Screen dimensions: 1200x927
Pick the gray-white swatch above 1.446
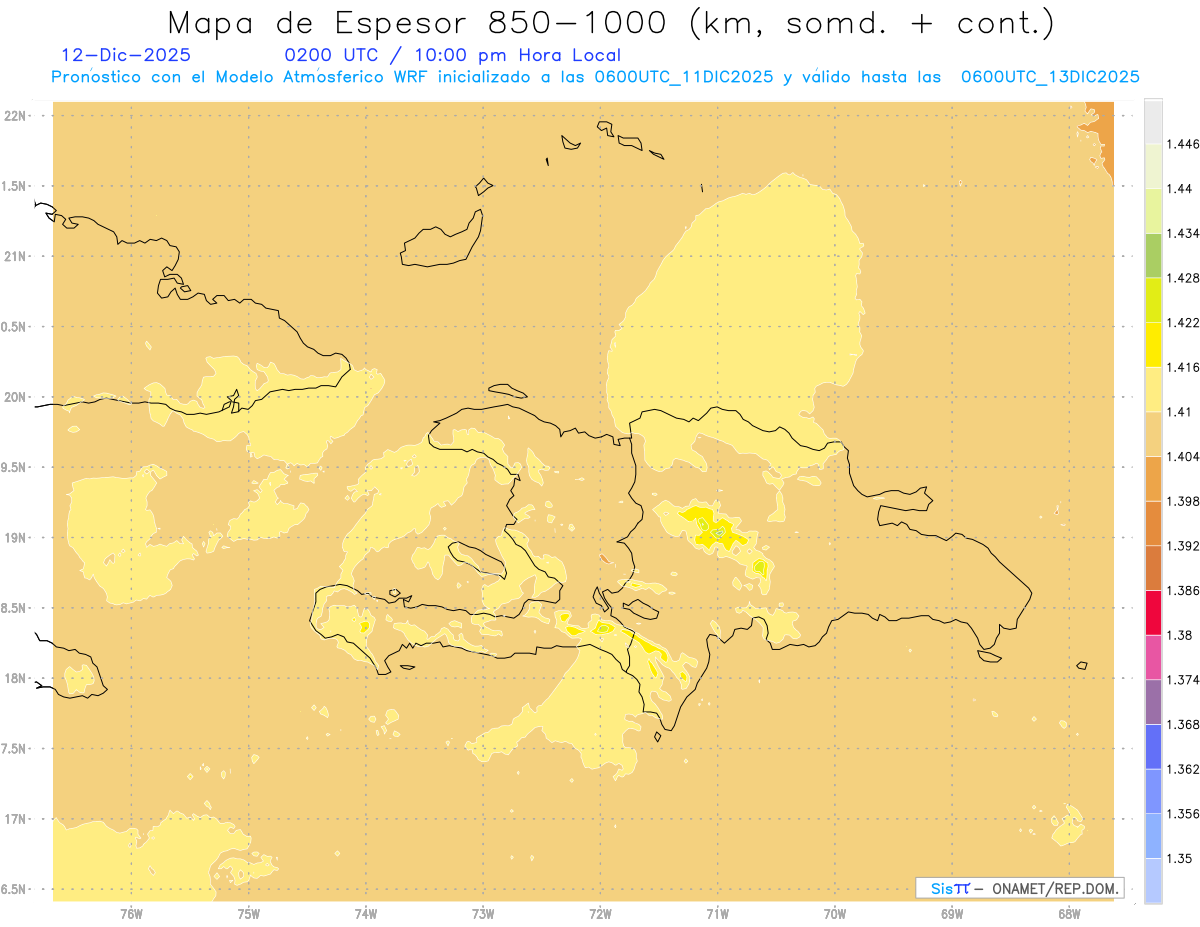tap(1153, 121)
